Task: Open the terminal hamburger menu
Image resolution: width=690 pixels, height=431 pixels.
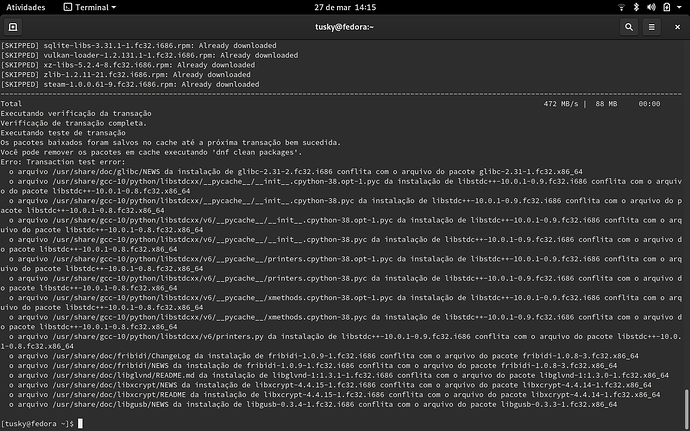Action: pyautogui.click(x=650, y=27)
